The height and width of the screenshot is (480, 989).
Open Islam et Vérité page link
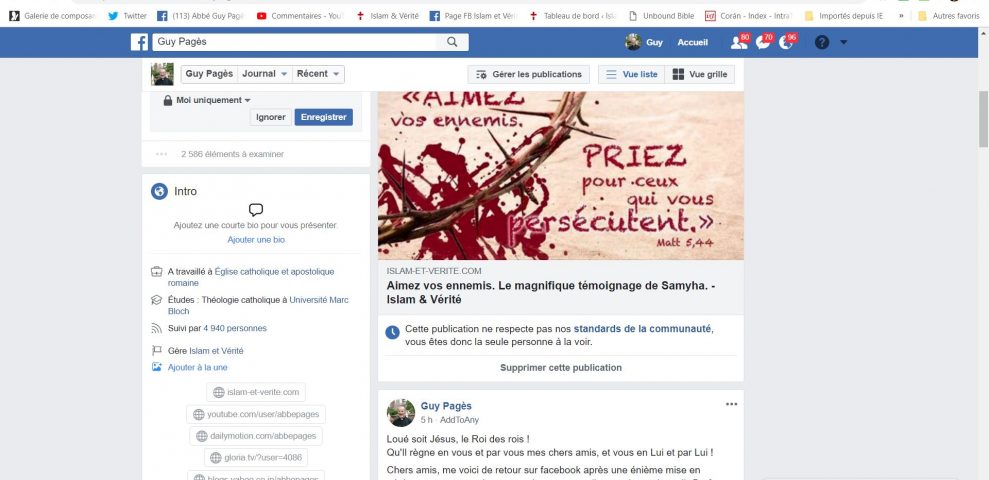(216, 351)
